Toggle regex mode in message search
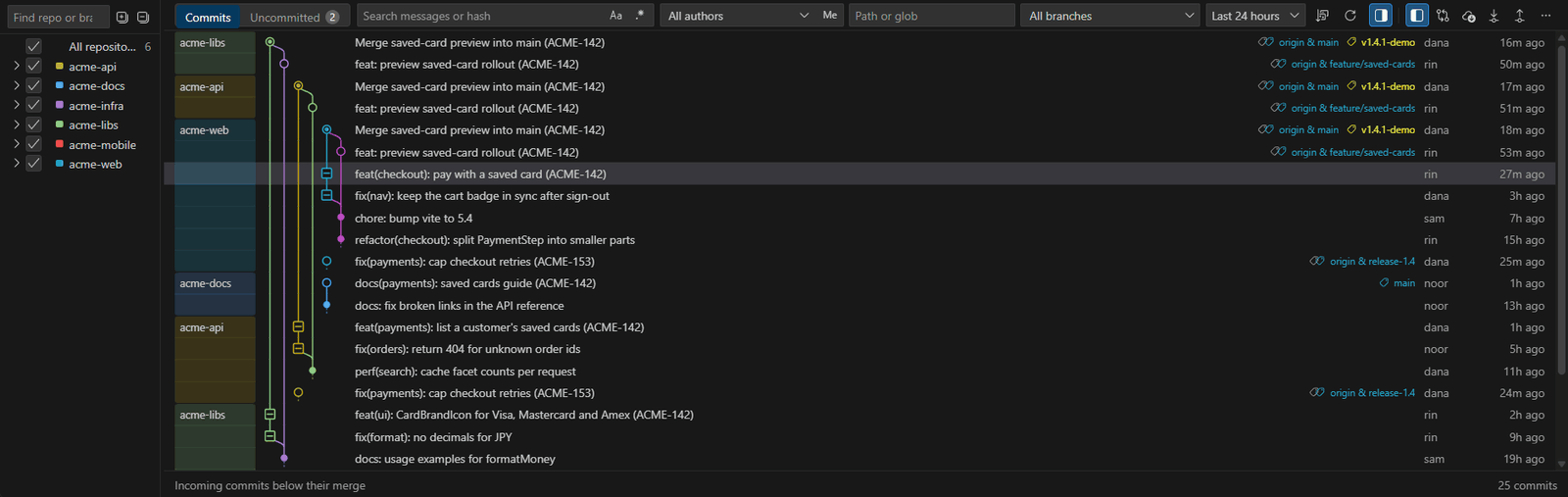This screenshot has width=1568, height=497. coord(640,16)
